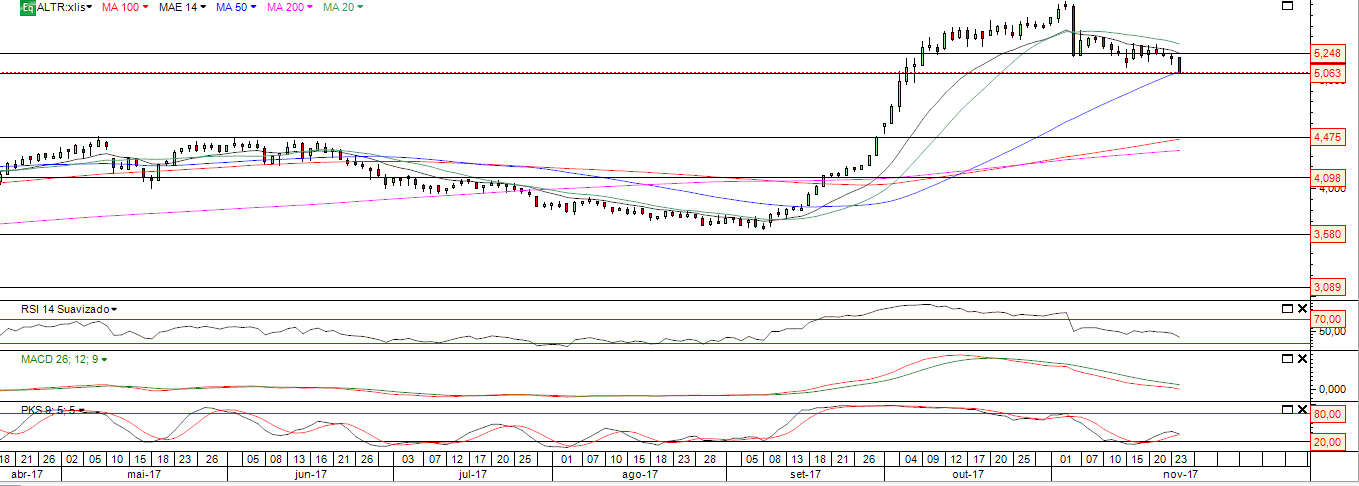Click the out-17 month label
This screenshot has height=486, width=1359.
[967, 475]
